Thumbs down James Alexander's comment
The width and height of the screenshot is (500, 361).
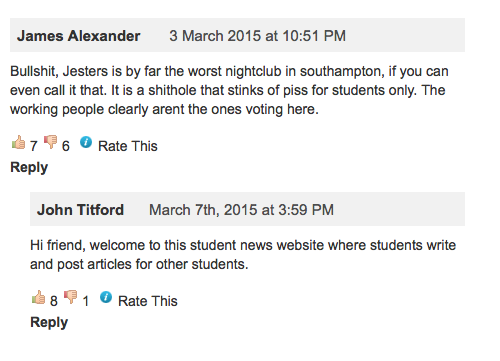click(51, 142)
